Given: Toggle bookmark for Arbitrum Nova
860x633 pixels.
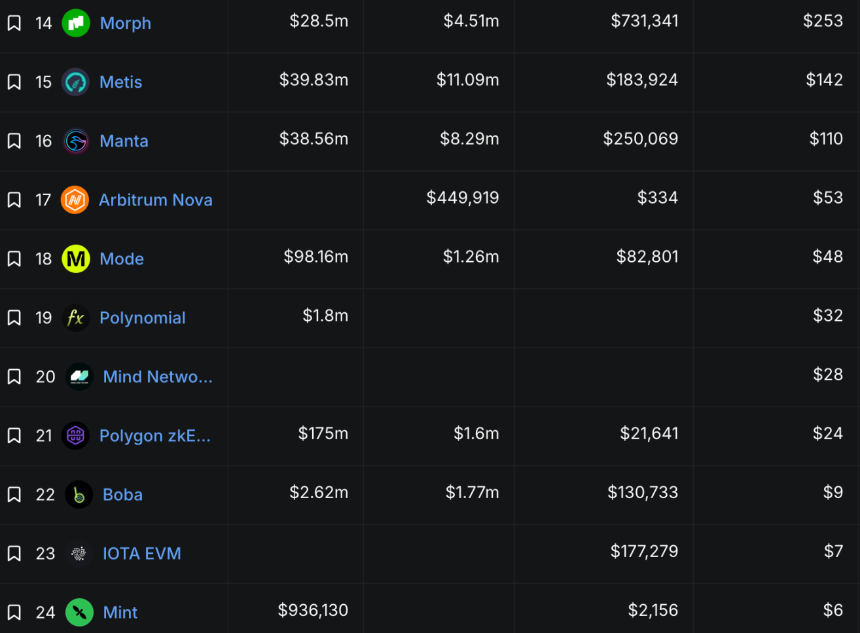Looking at the screenshot, I should point(14,200).
